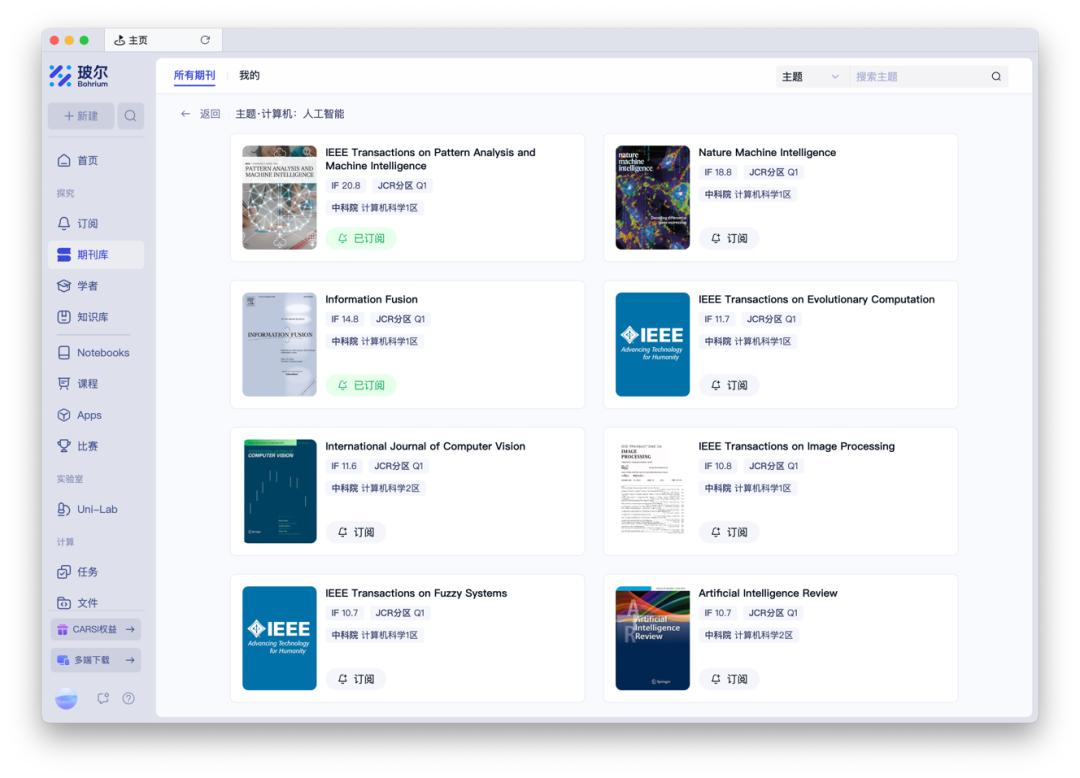This screenshot has height=778, width=1080.
Task: Click breadcrumb 主题·计算机: 人工智能
Action: point(289,114)
